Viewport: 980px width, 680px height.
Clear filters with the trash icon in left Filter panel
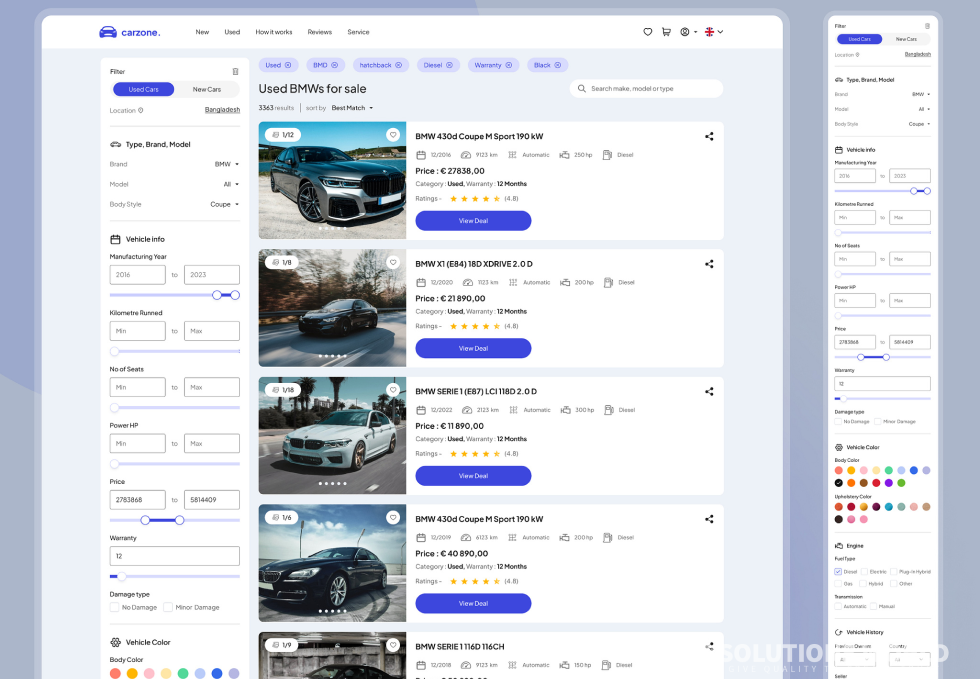click(x=236, y=71)
